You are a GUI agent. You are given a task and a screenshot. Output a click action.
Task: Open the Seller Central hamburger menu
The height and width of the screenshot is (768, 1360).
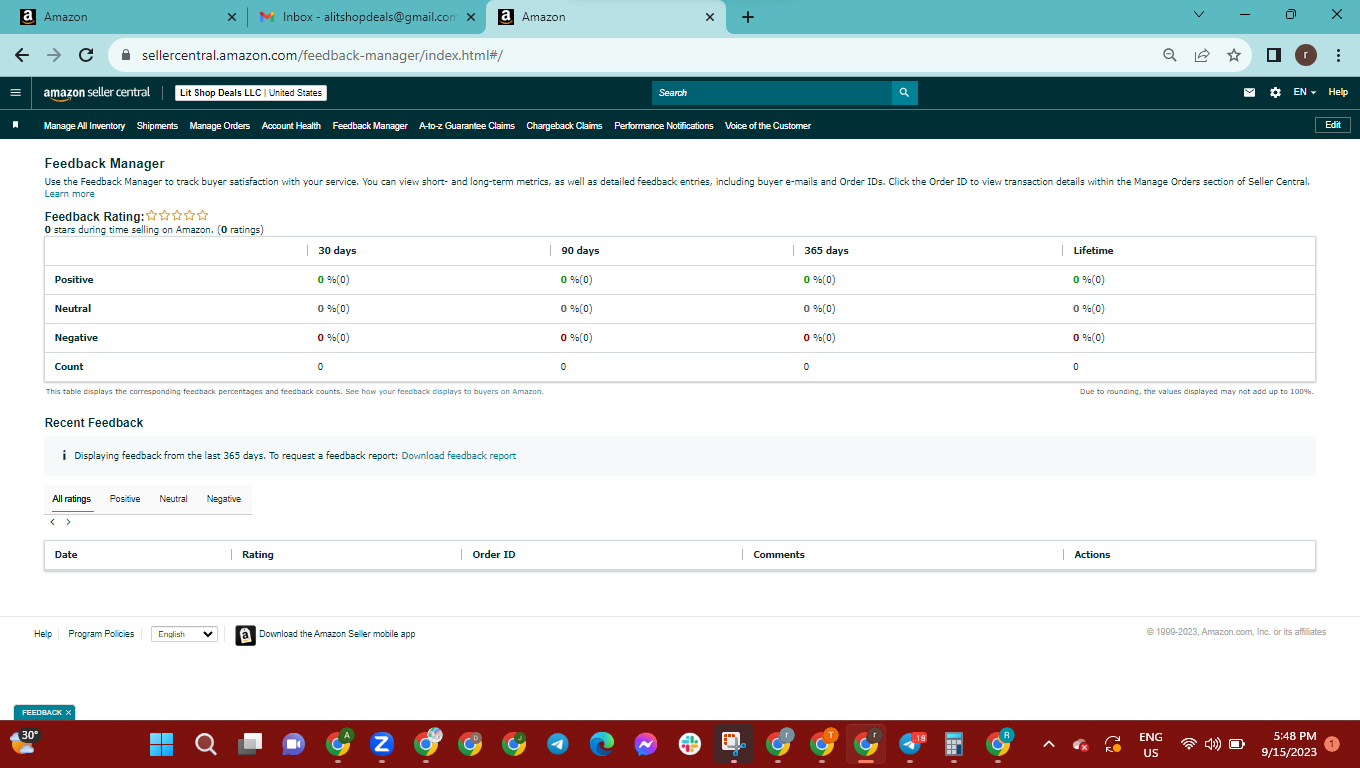point(15,93)
